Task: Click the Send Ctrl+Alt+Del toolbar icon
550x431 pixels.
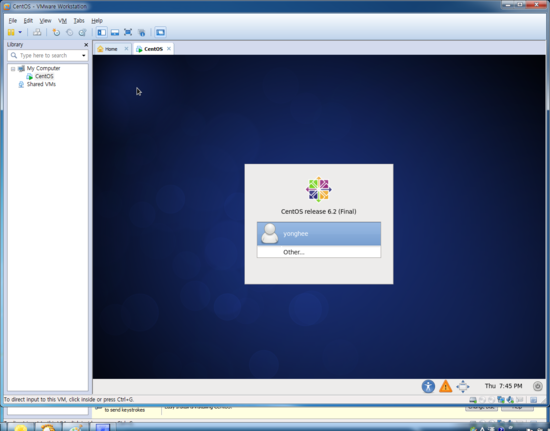Action: (37, 32)
